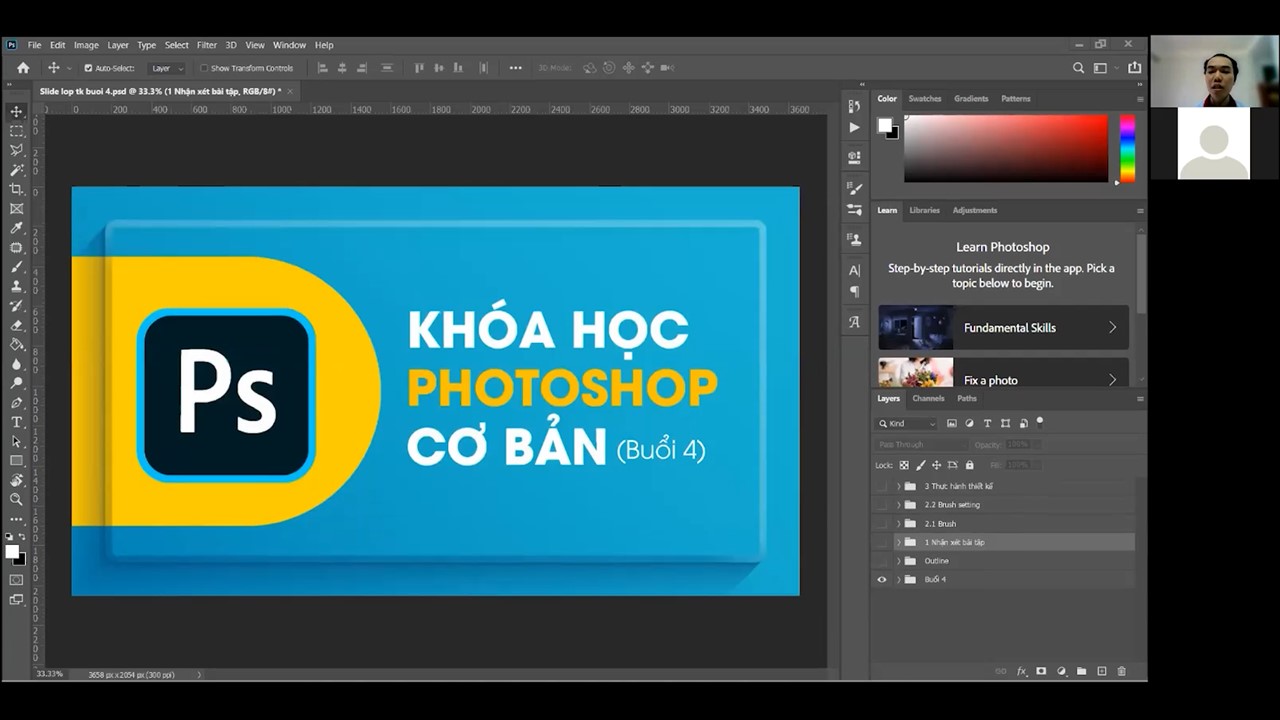
Task: Toggle the Auto-Select checkbox
Action: (88, 68)
